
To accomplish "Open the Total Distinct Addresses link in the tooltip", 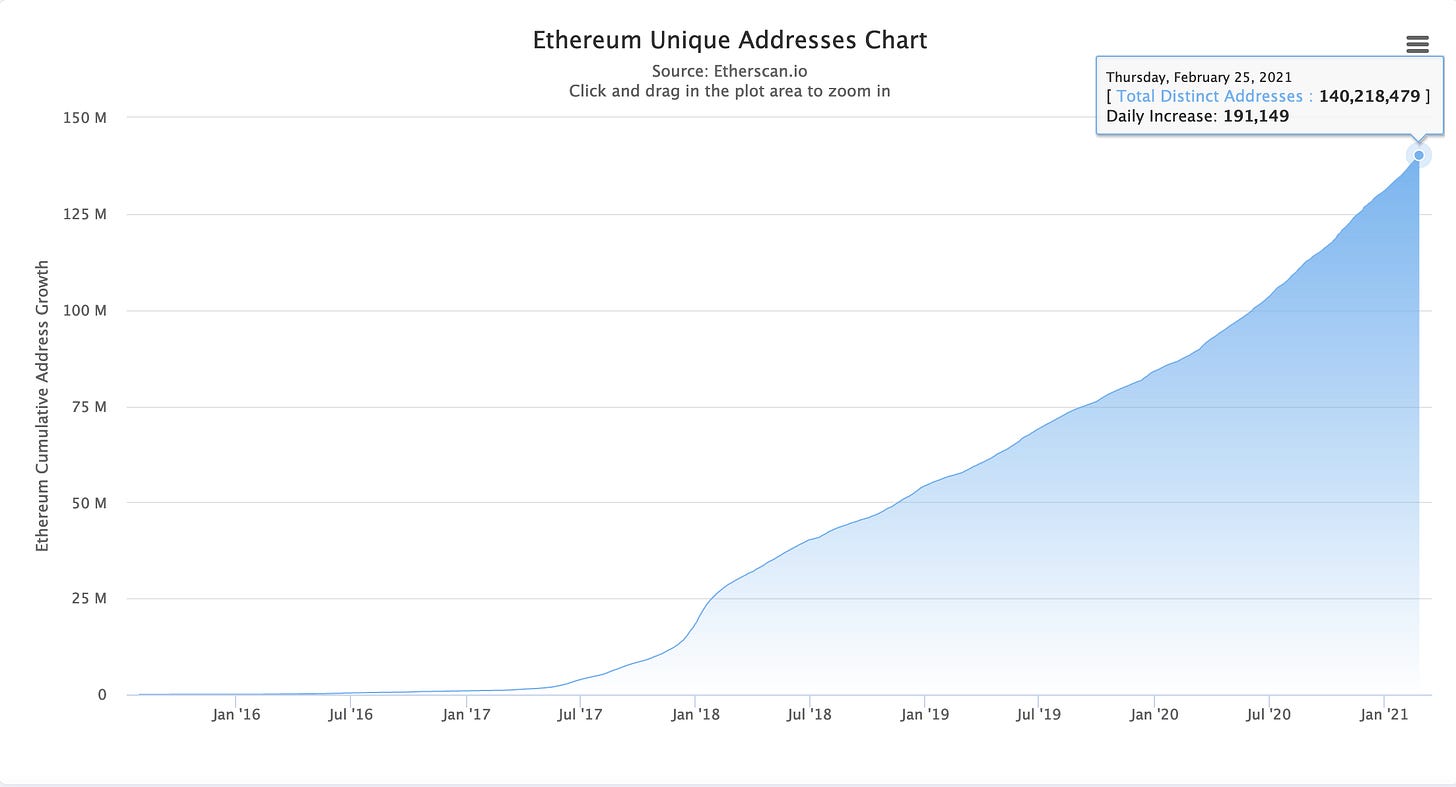I will tap(1210, 96).
